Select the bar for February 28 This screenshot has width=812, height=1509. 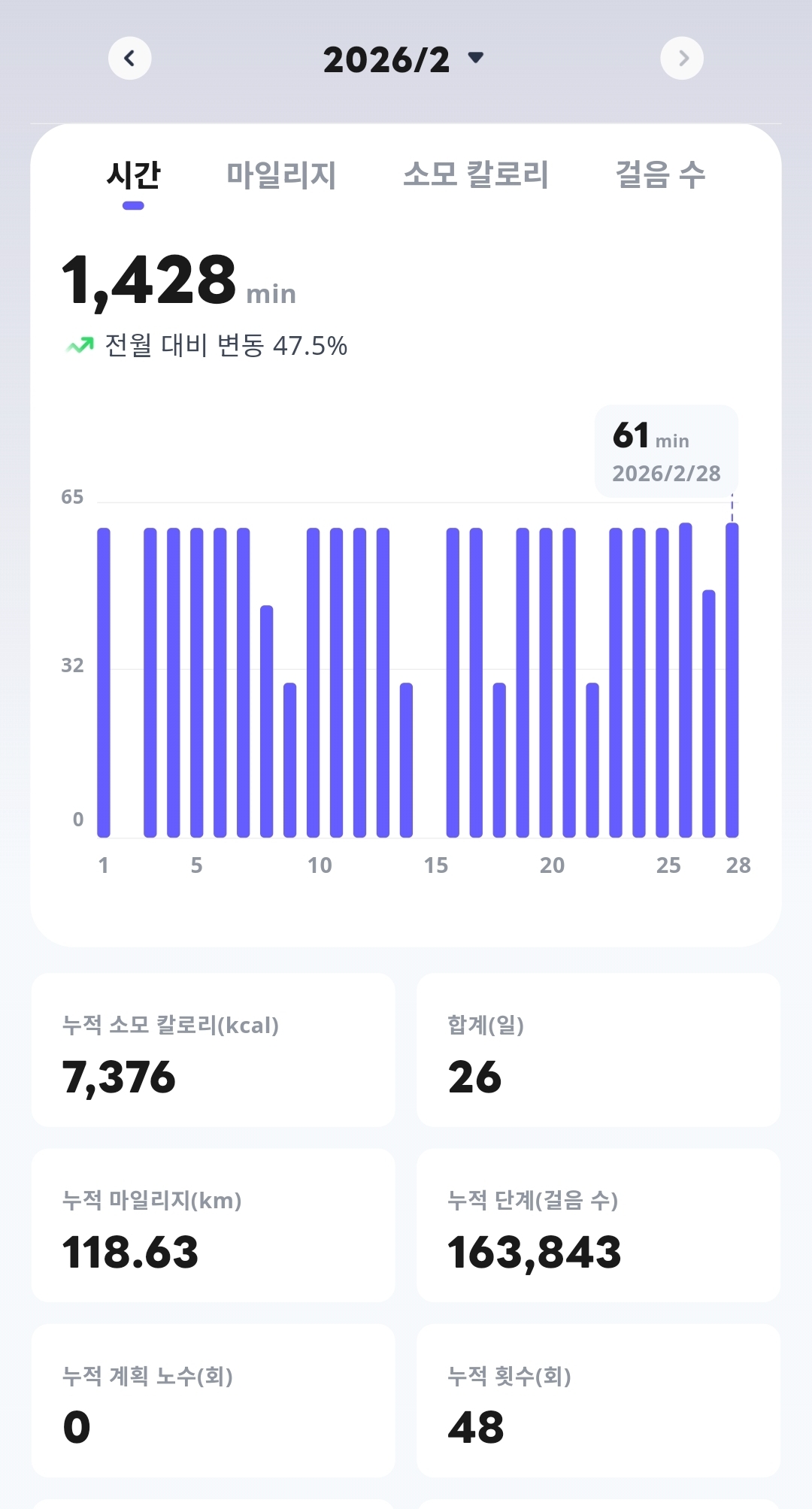[x=732, y=680]
